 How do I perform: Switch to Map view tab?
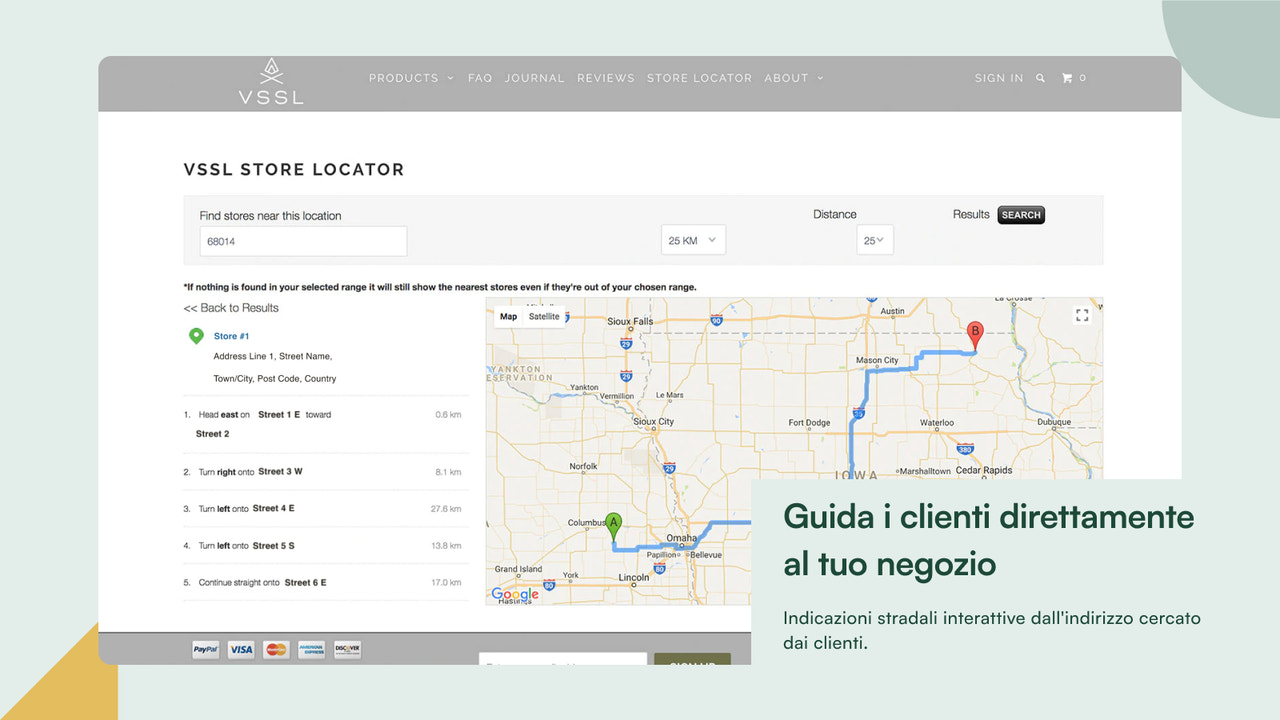tap(508, 316)
